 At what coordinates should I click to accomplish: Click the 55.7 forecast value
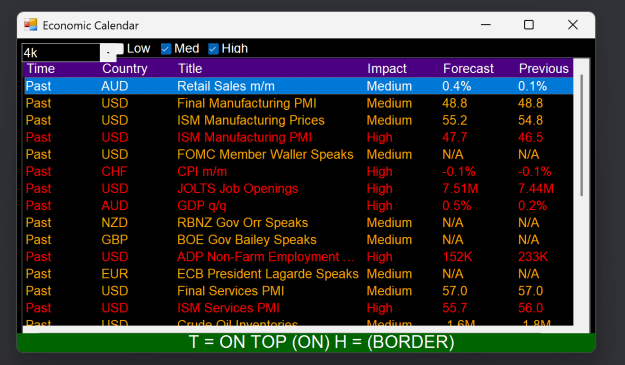(x=454, y=308)
